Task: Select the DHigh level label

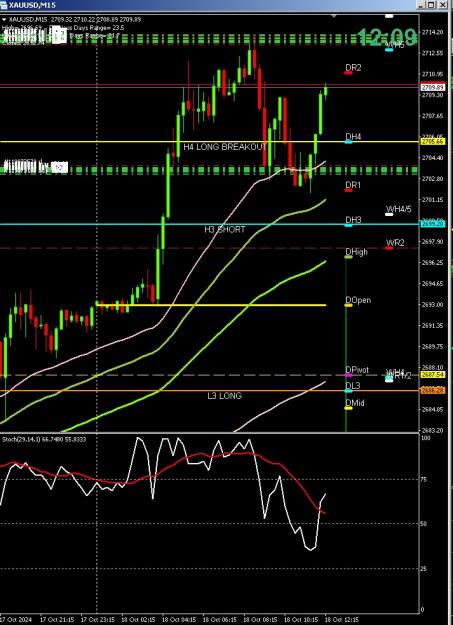Action: tap(356, 252)
